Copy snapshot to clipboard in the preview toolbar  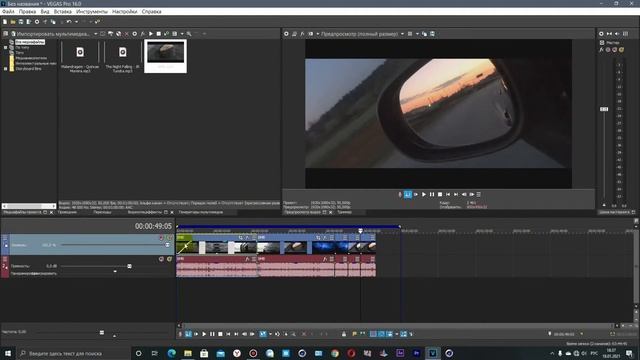(x=424, y=34)
